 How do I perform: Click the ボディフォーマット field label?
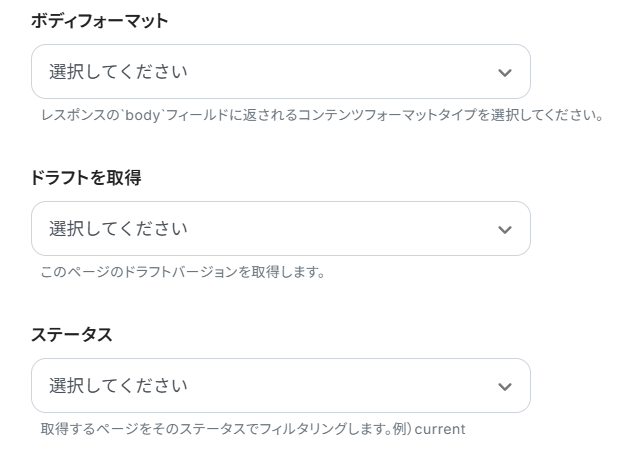100,21
